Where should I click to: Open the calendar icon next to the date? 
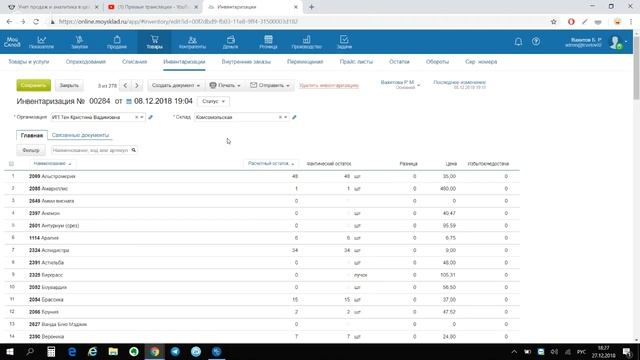tap(129, 101)
